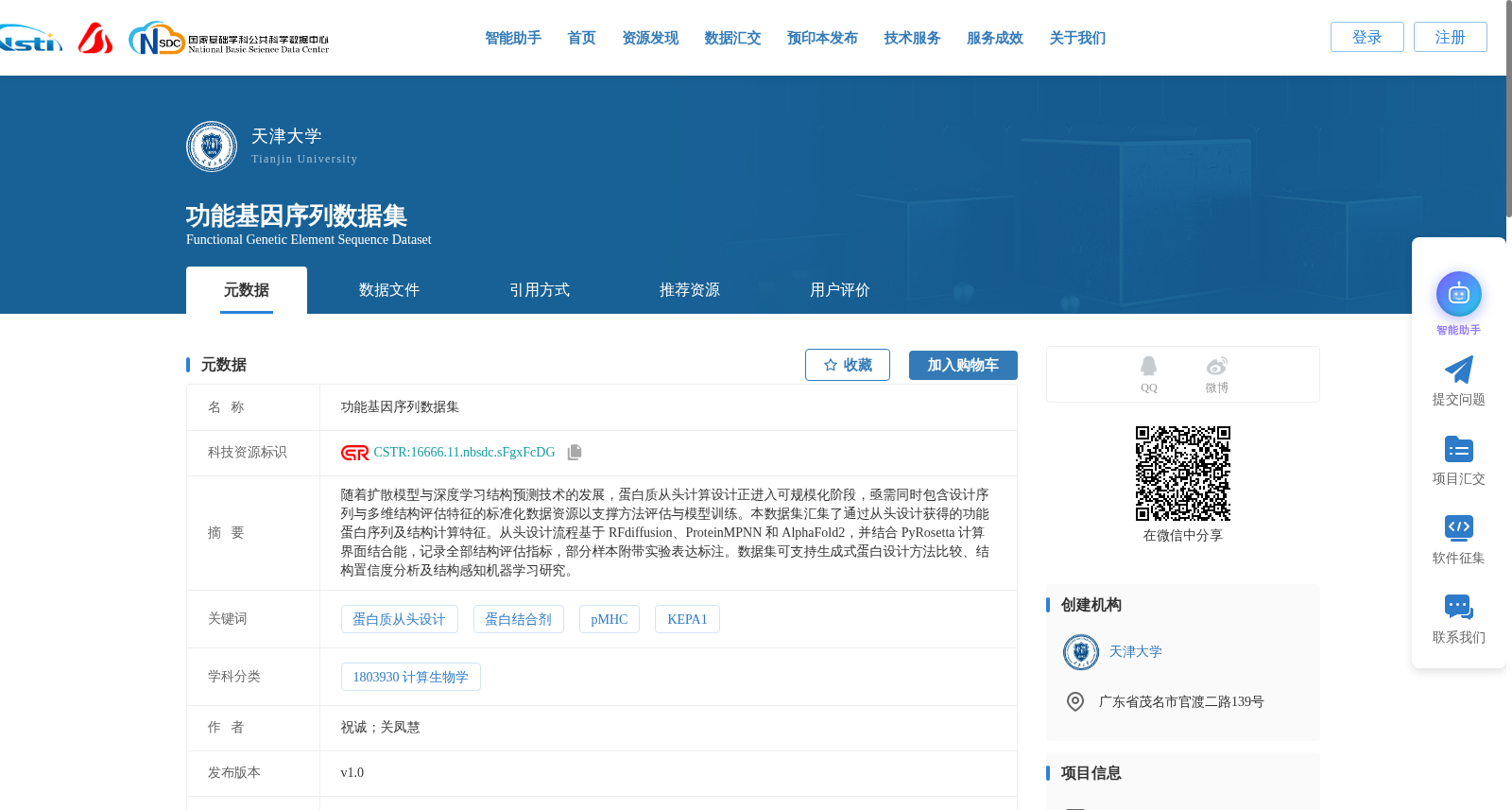Screen dimensions: 1512x810
Task: Click the 提交问题 paper plane icon
Action: [1458, 370]
